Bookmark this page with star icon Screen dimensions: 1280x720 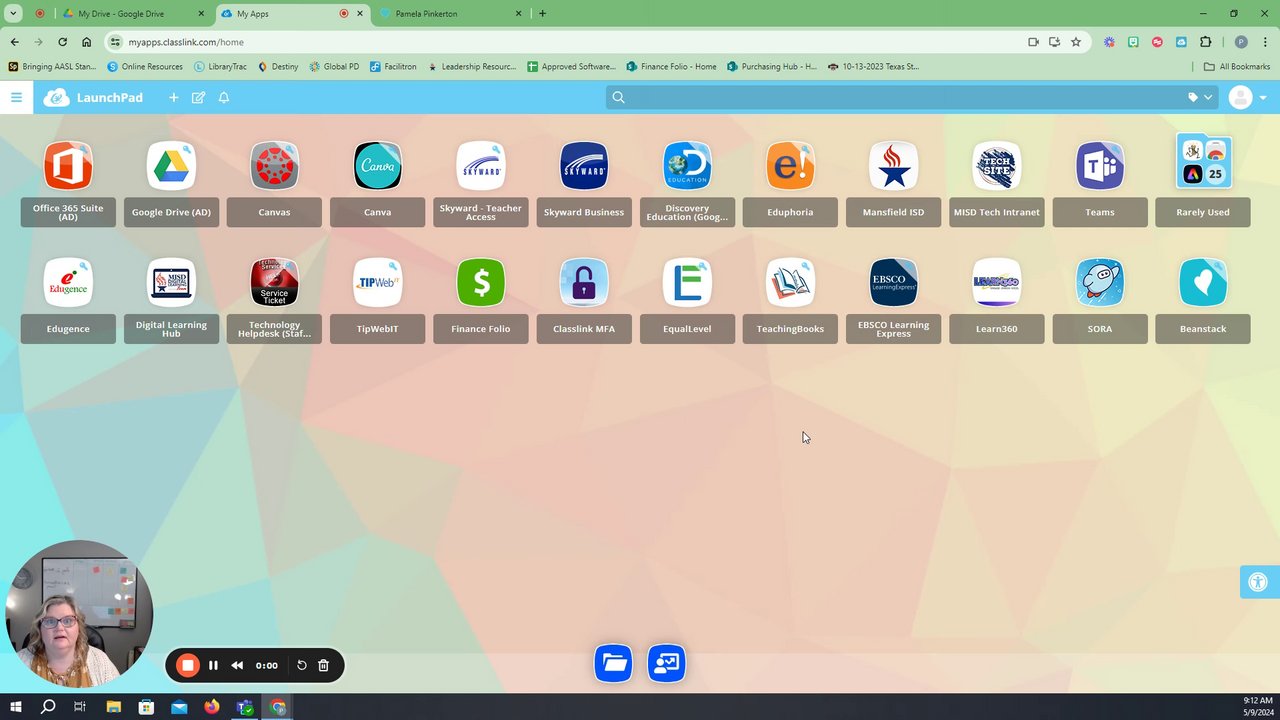click(1076, 42)
